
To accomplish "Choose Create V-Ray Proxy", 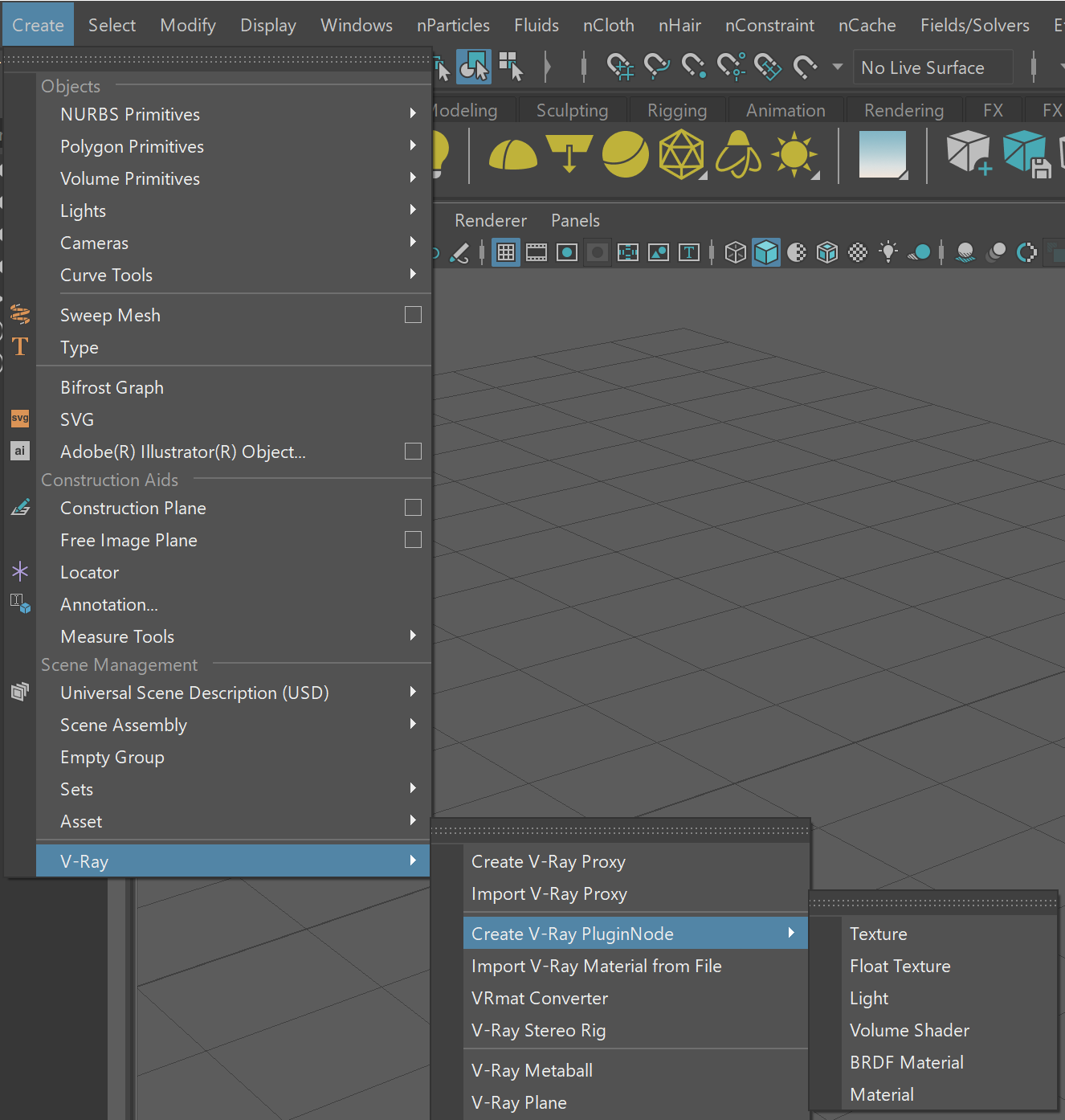I will click(635, 861).
